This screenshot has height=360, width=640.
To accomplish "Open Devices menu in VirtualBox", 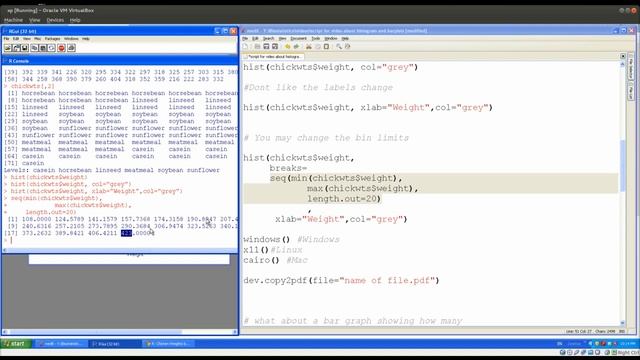I will point(55,20).
